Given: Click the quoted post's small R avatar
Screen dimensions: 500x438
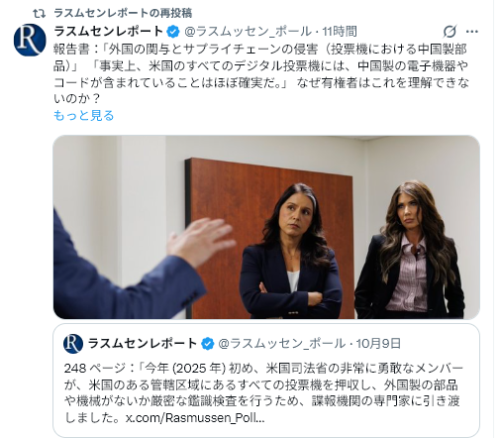Looking at the screenshot, I should [73, 344].
